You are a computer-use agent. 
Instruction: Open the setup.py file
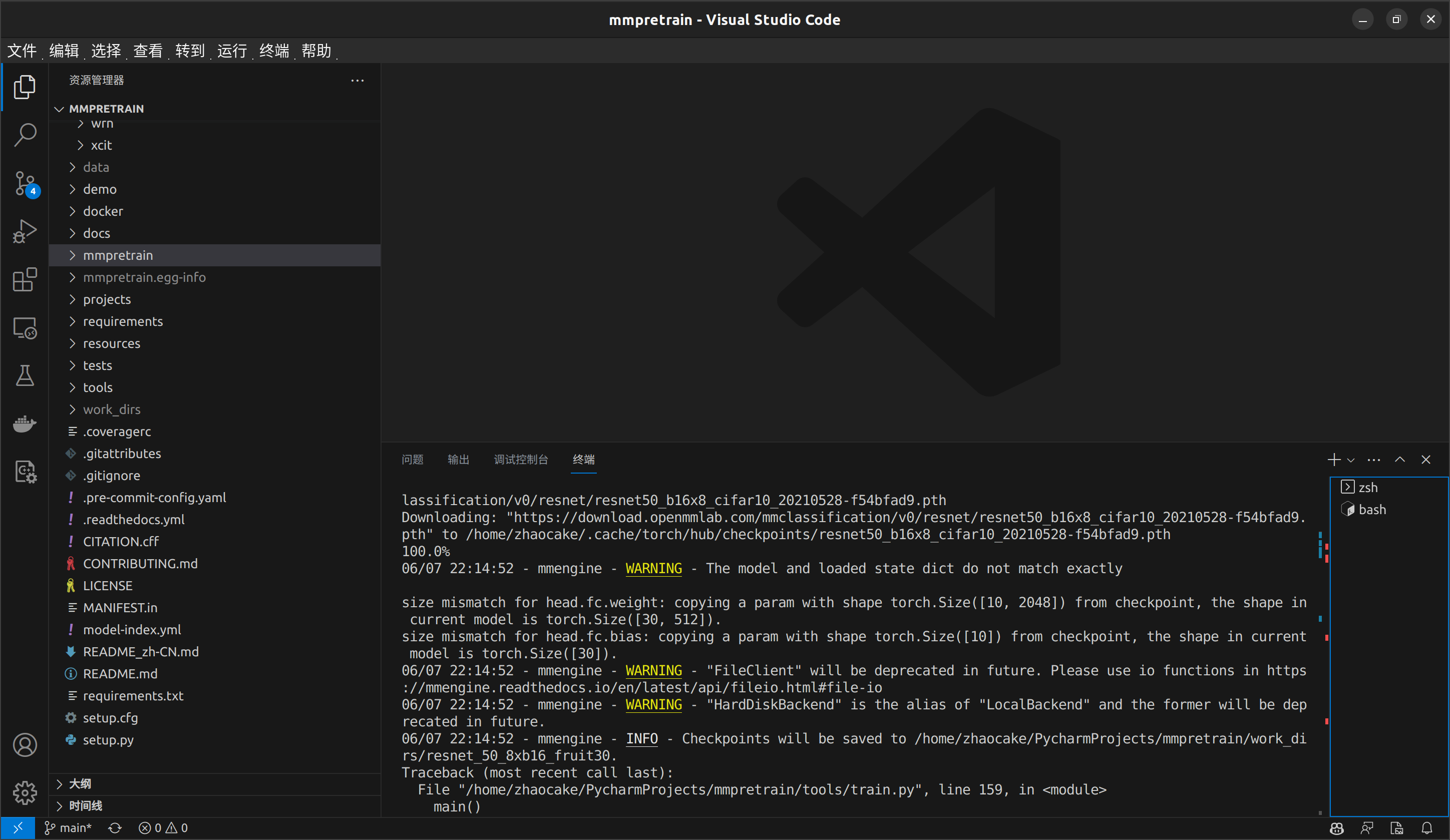[215, 740]
